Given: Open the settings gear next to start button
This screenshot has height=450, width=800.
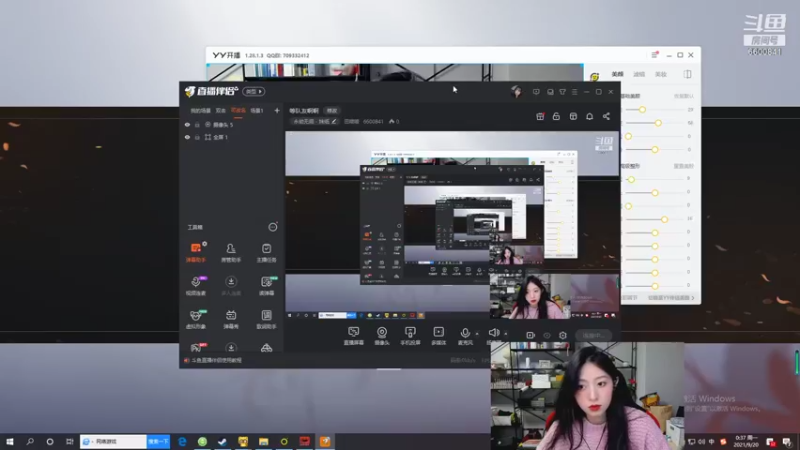Looking at the screenshot, I should click(x=563, y=335).
